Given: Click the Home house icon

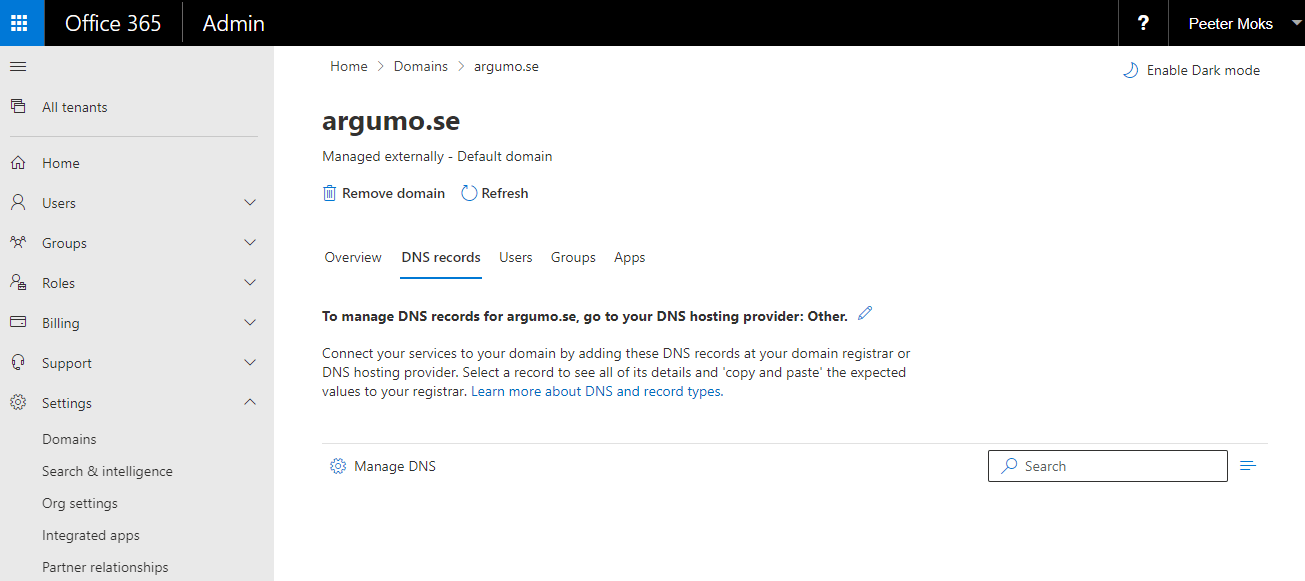Looking at the screenshot, I should 17,163.
